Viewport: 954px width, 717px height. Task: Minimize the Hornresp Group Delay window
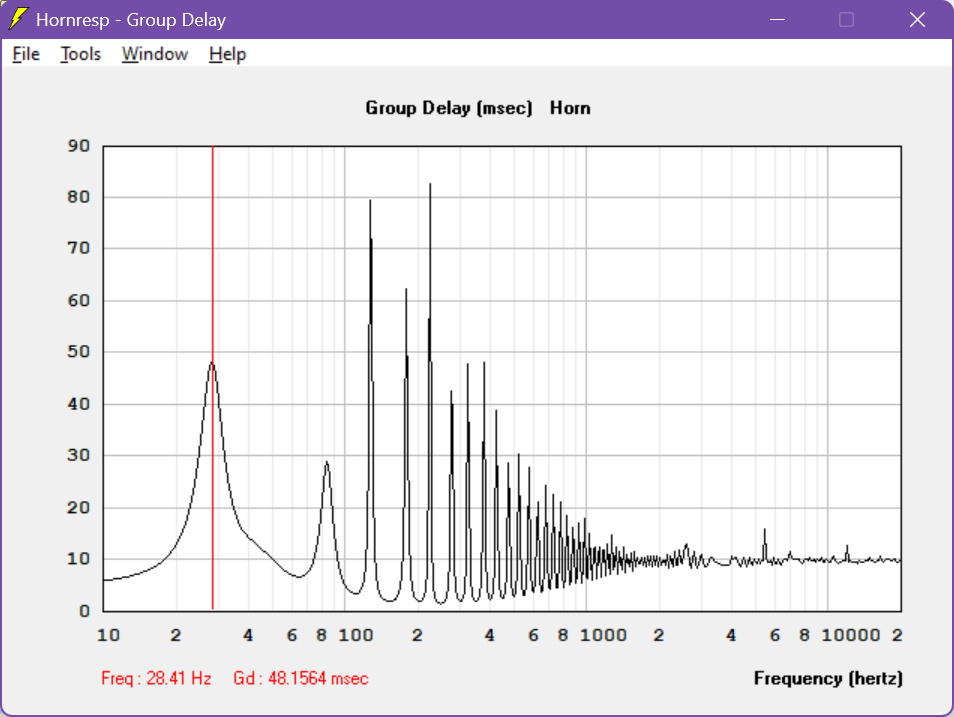[777, 19]
